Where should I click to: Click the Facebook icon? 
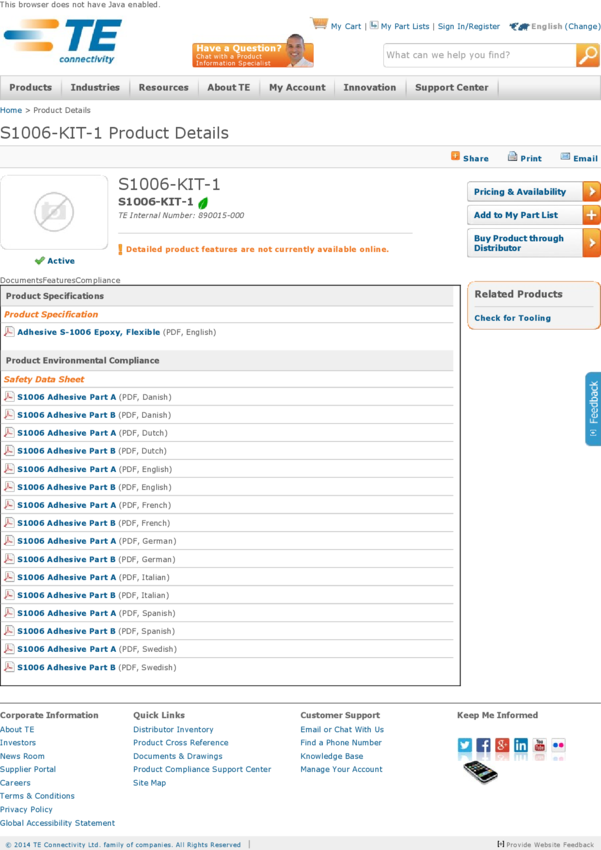pos(483,745)
